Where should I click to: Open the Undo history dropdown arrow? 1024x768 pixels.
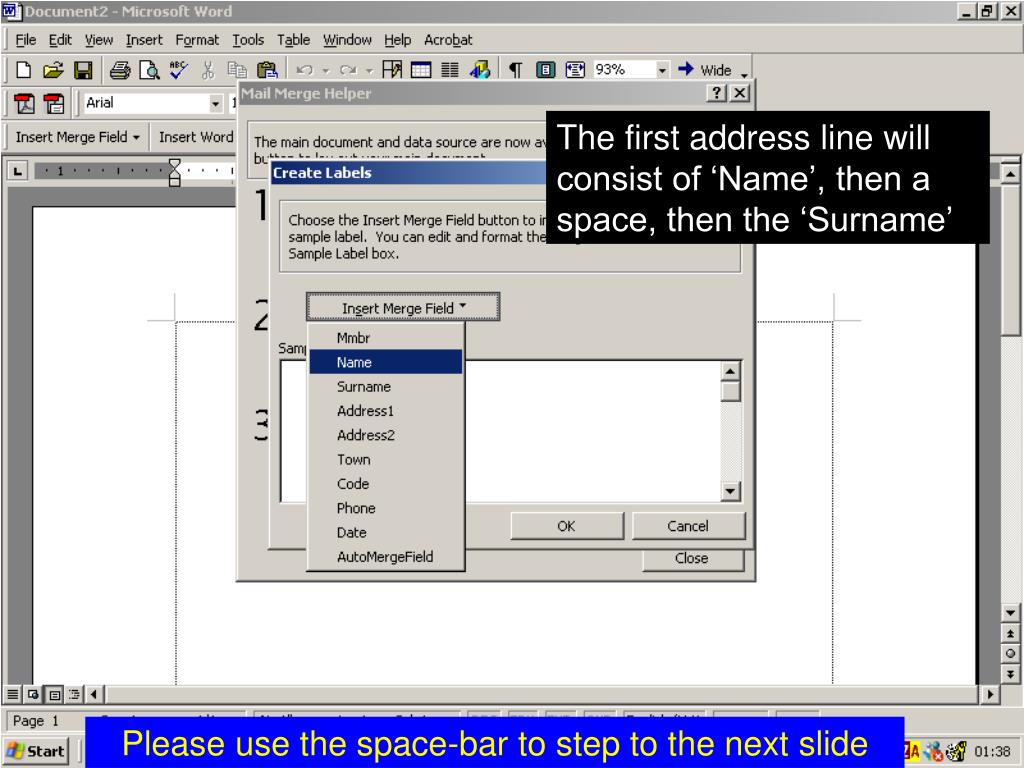pyautogui.click(x=325, y=70)
